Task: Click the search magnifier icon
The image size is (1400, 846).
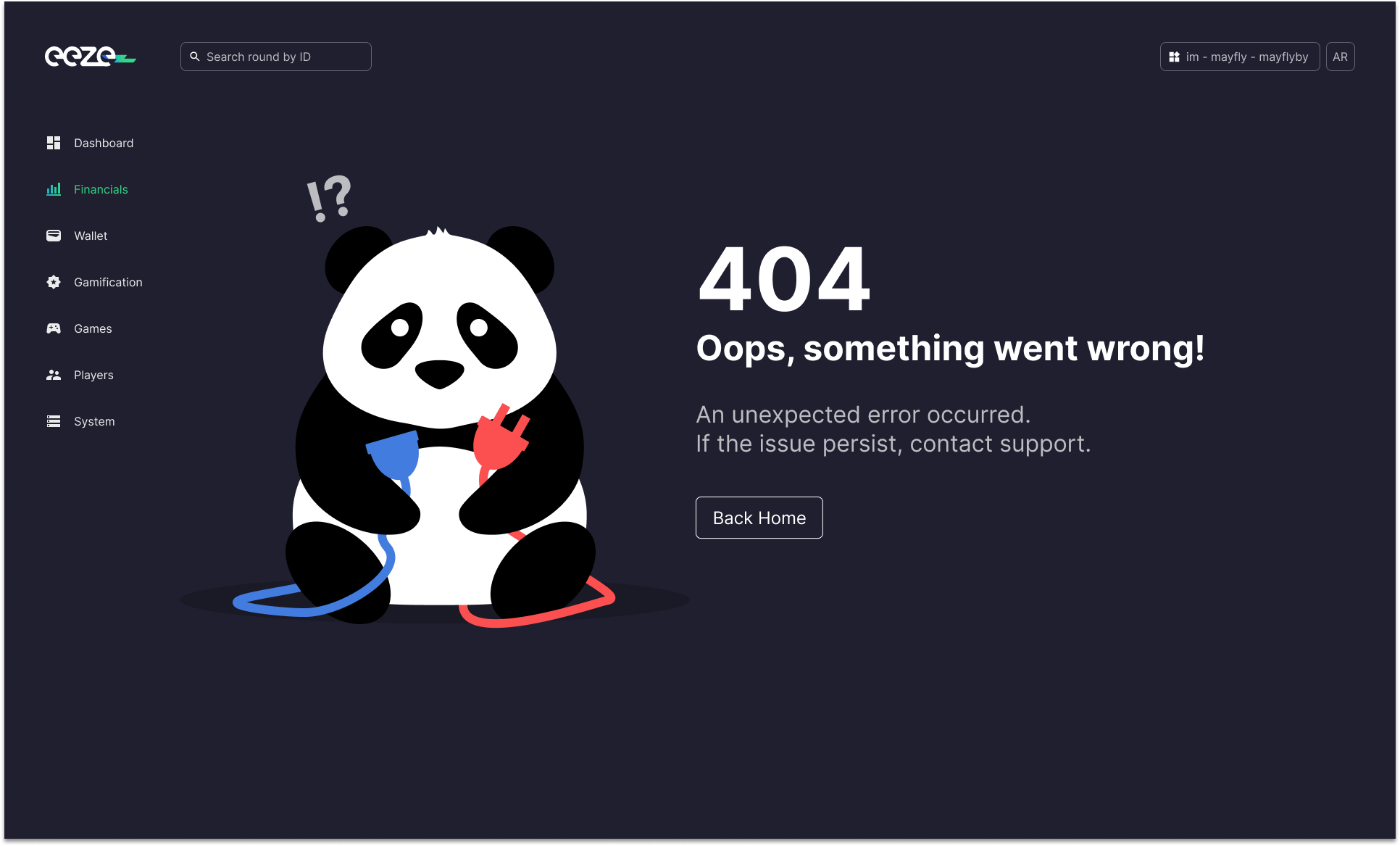Action: (x=195, y=57)
